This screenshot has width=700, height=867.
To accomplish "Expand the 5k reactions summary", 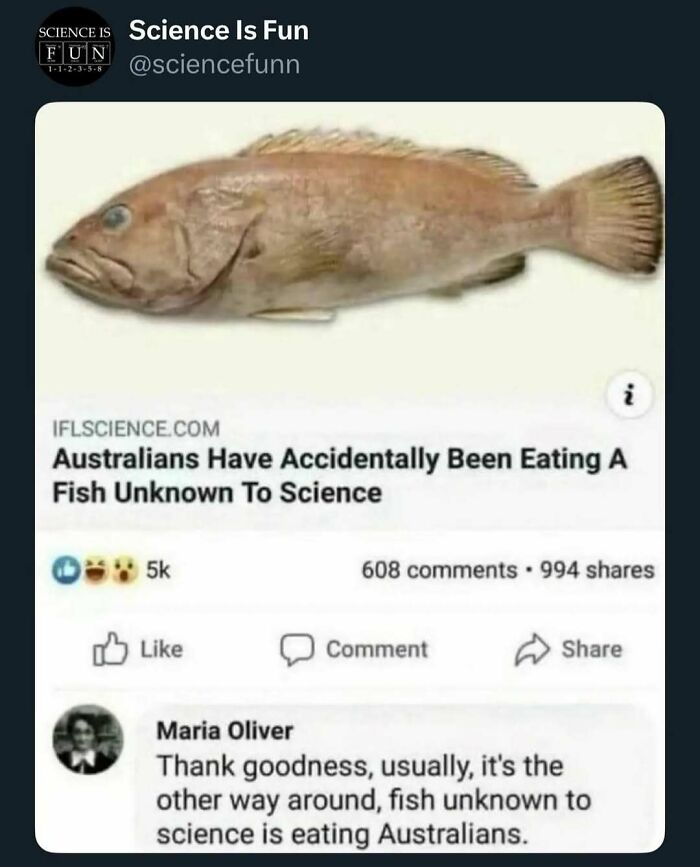I will point(110,565).
